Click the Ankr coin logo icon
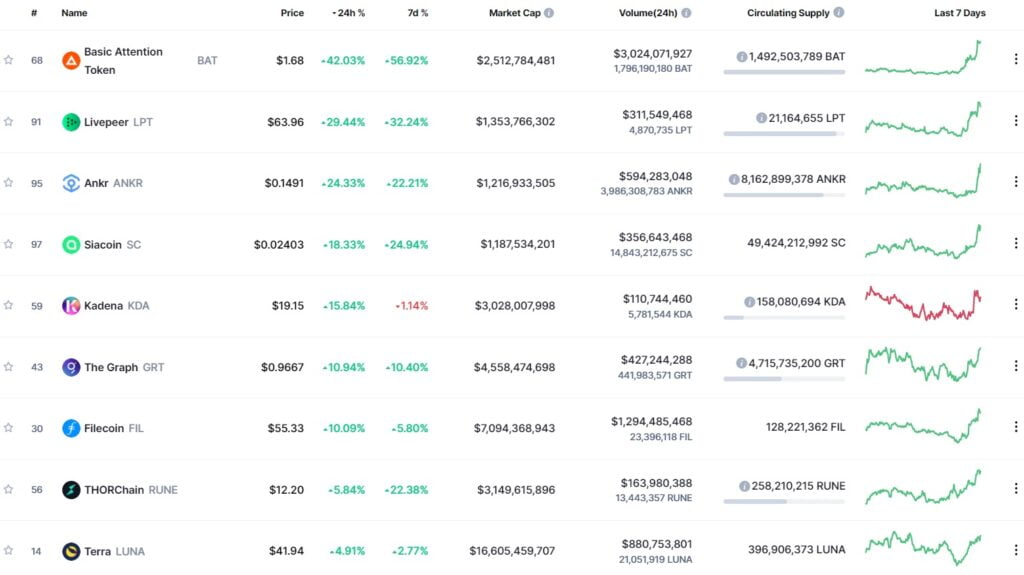Viewport: 1024px width, 575px height. (71, 183)
